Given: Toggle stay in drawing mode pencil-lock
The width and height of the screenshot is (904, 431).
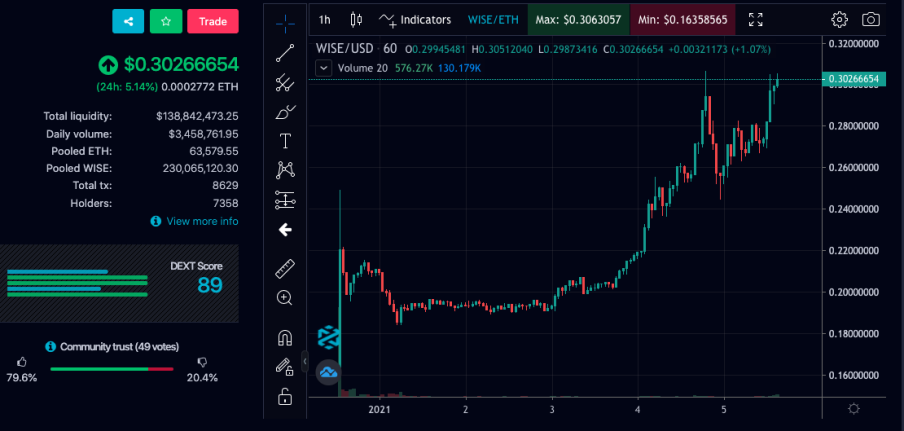Looking at the screenshot, I should tap(285, 366).
